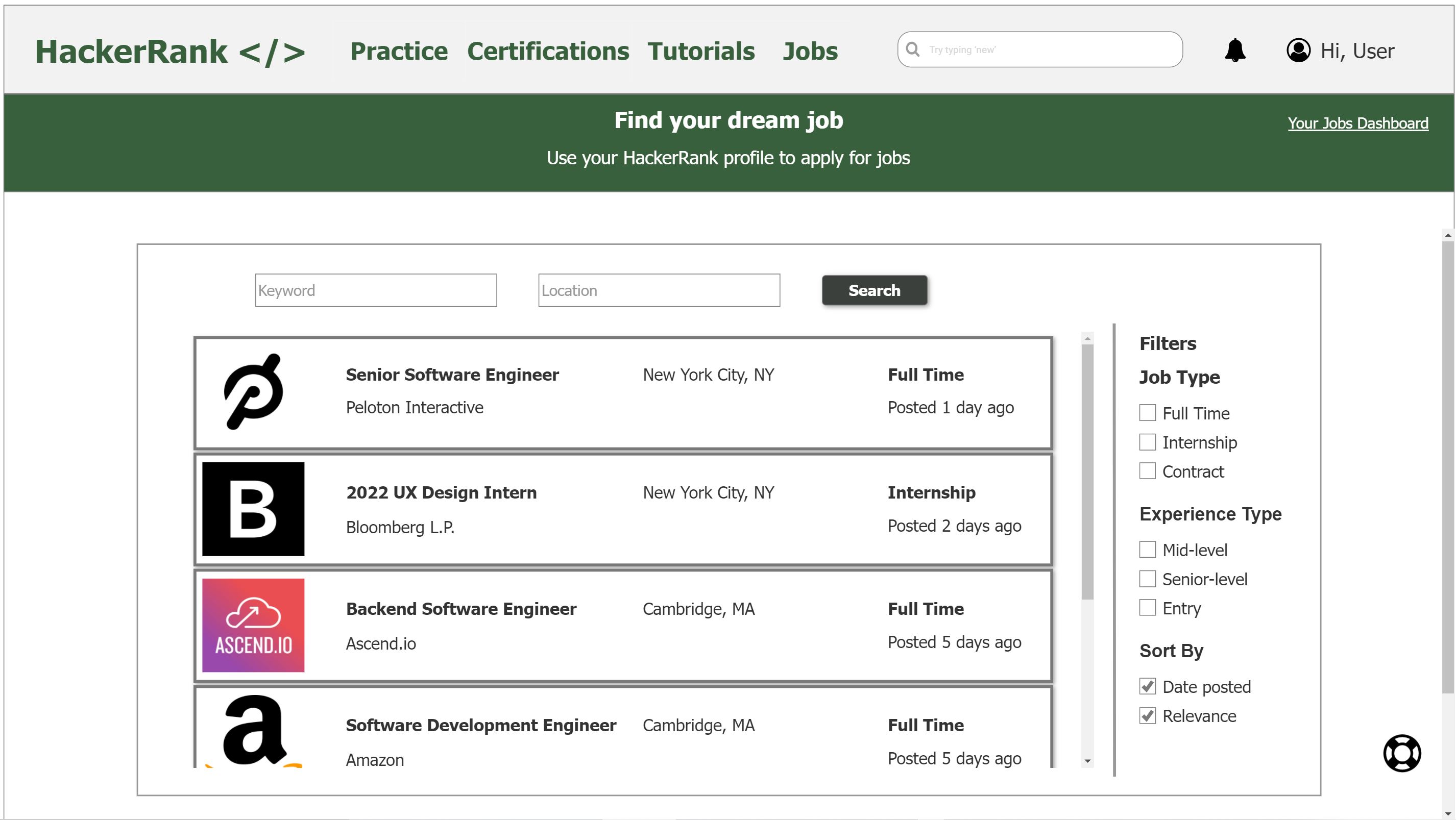
Task: Click the Search button
Action: [x=874, y=290]
